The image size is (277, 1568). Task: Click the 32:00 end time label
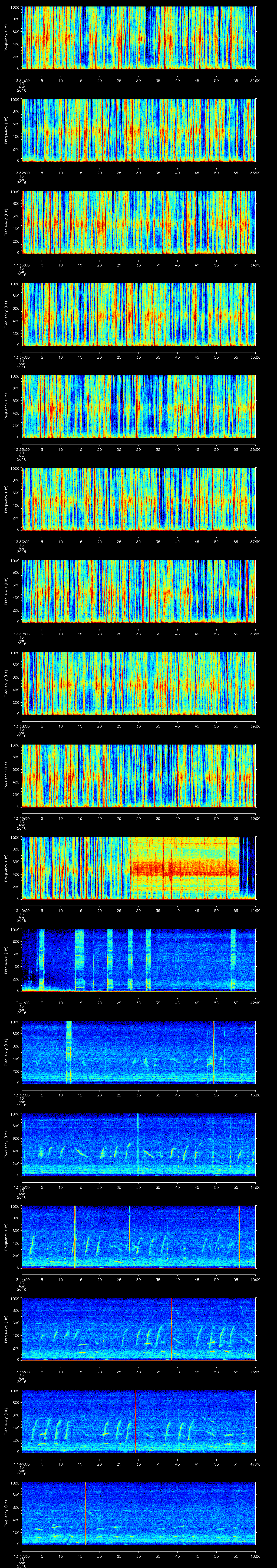255,80
